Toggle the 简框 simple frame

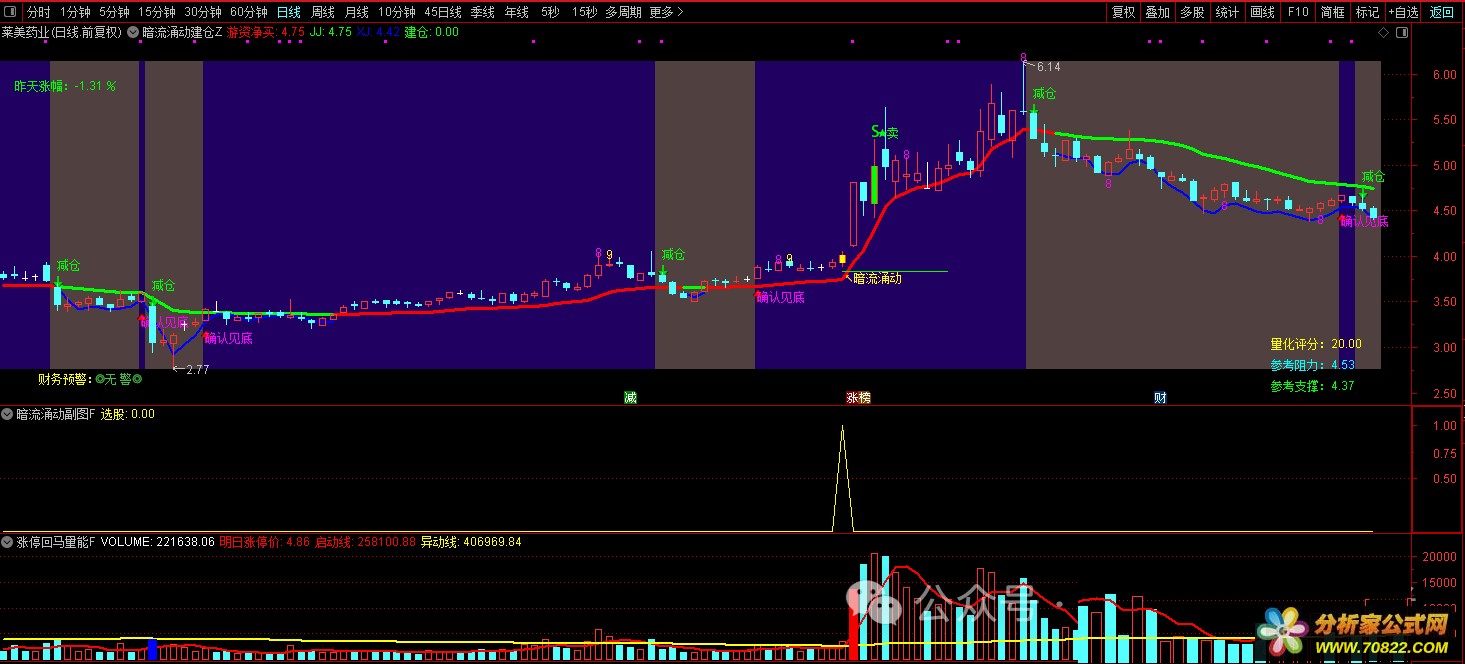point(1332,12)
